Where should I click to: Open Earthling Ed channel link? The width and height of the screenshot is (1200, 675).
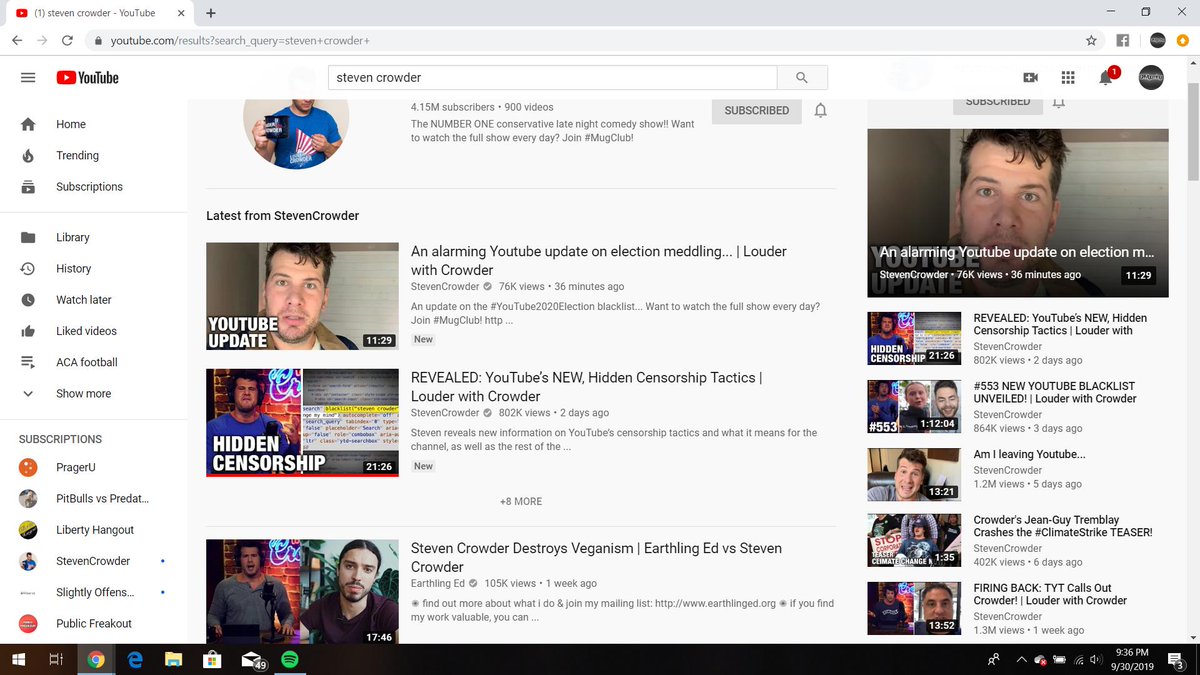[438, 583]
